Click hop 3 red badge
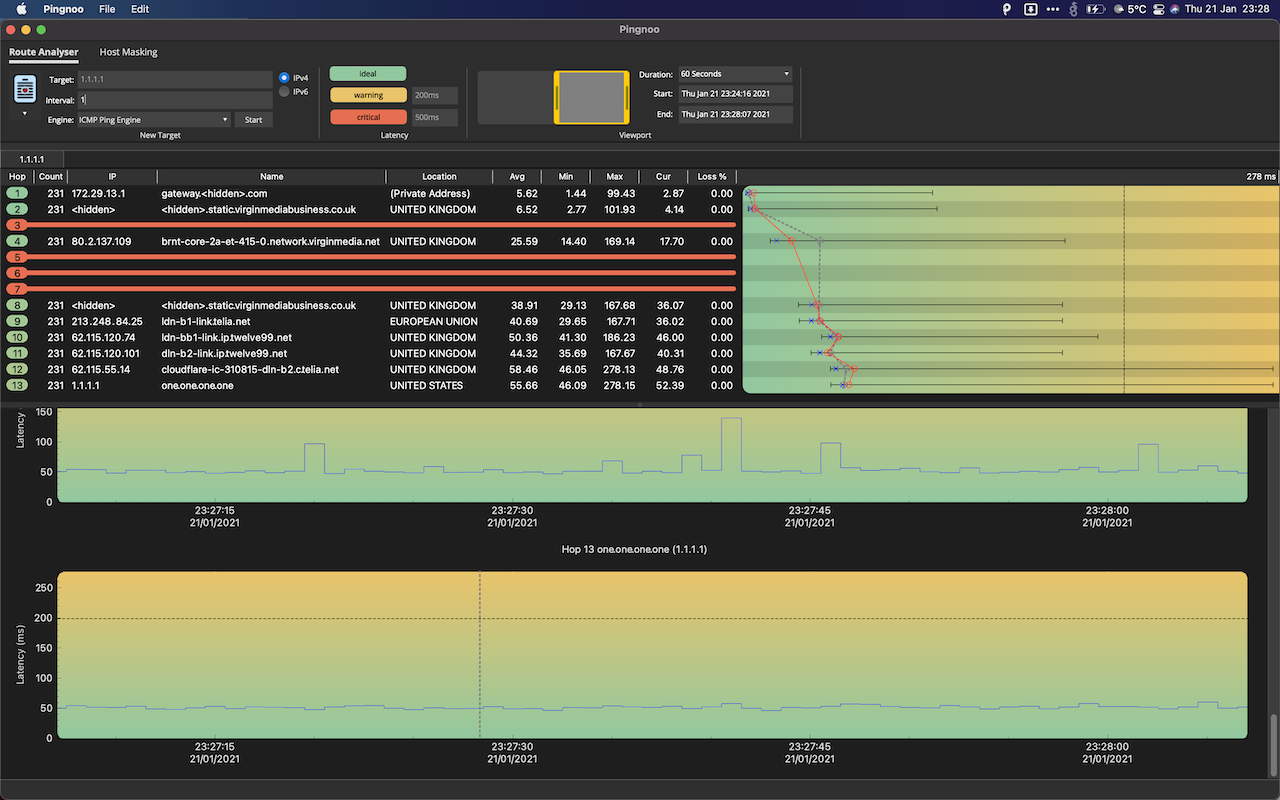This screenshot has width=1280, height=800. pos(17,225)
